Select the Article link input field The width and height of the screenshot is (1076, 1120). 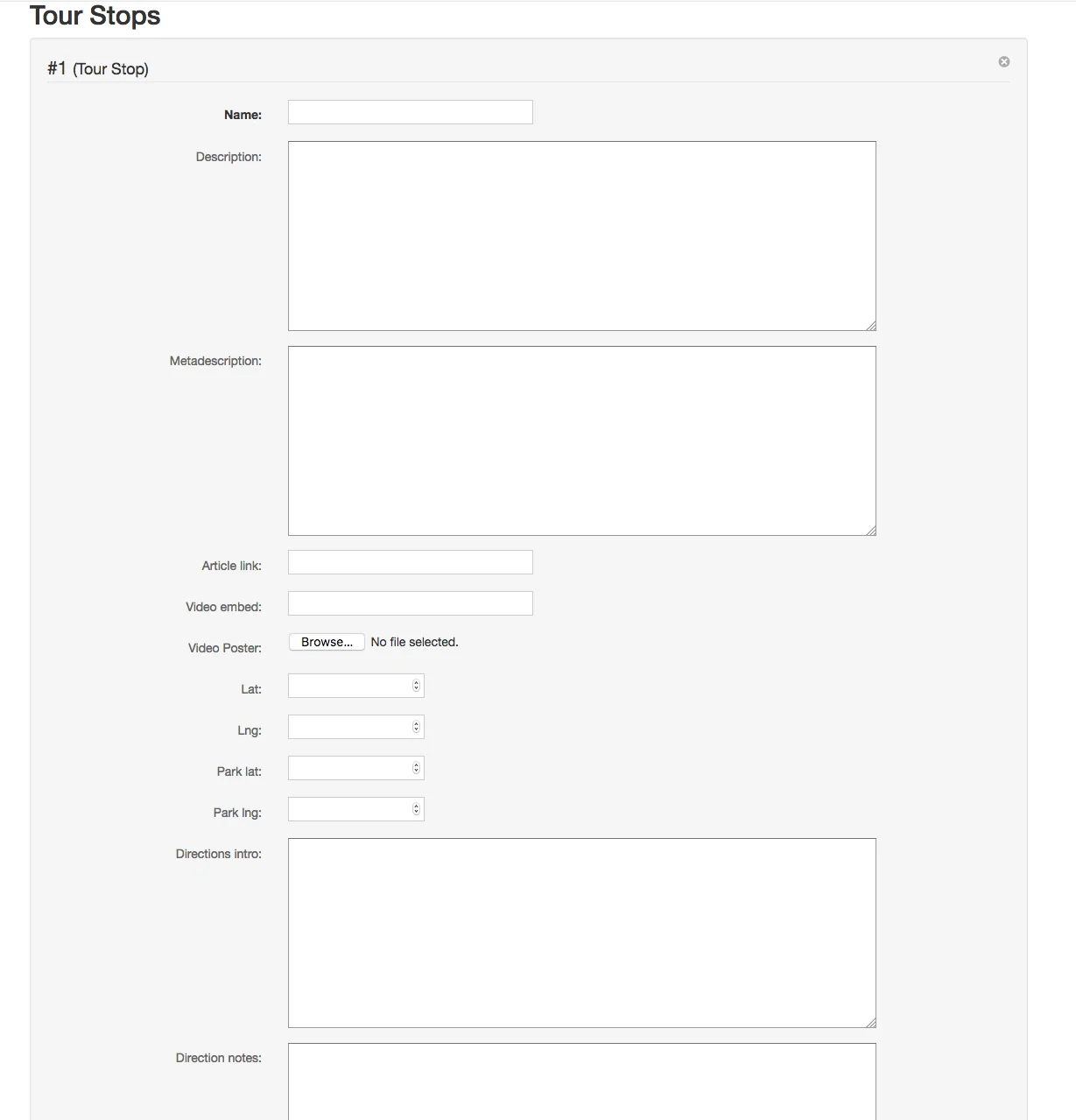click(x=411, y=562)
